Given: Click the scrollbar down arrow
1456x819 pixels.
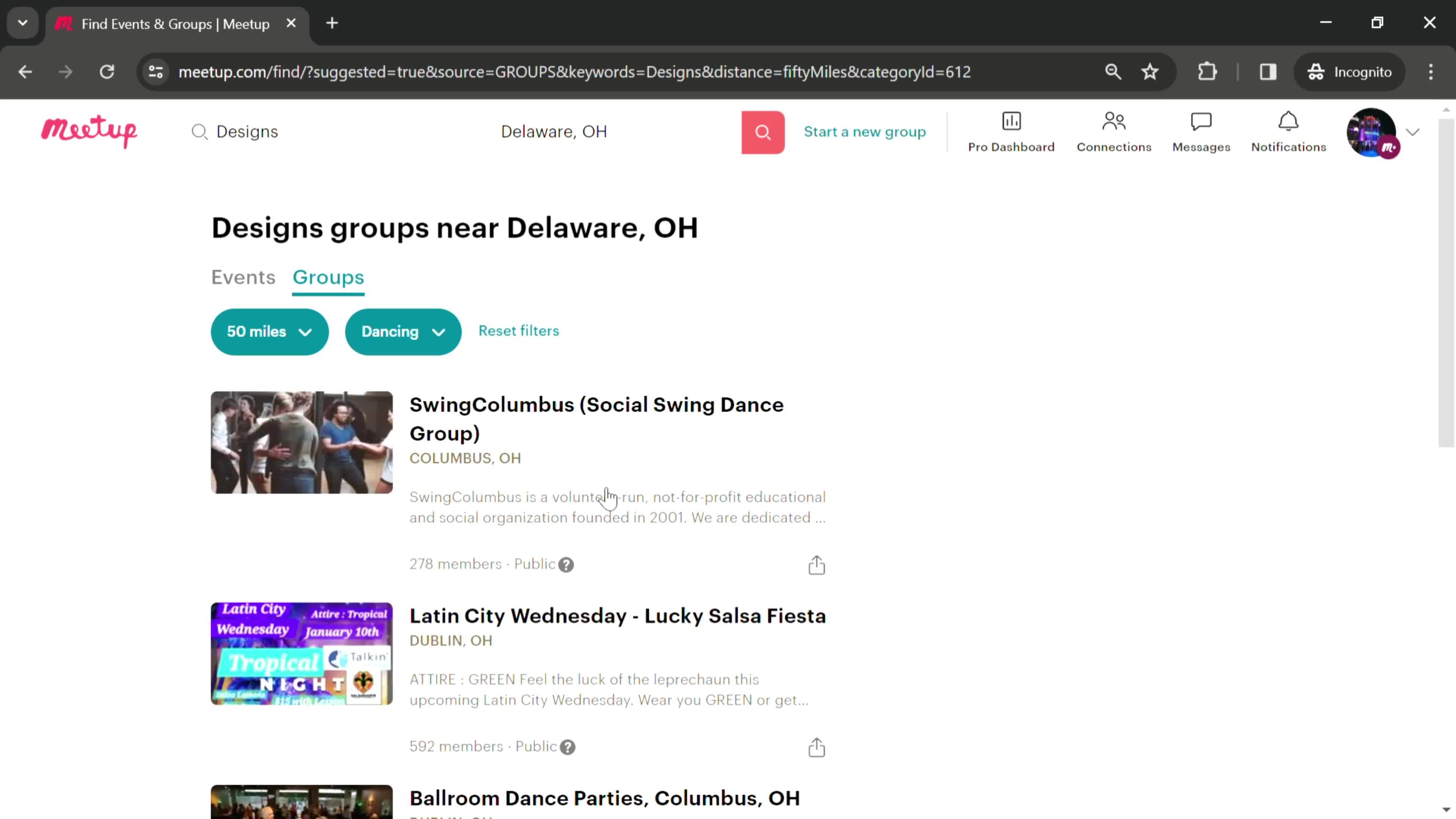Looking at the screenshot, I should tap(1446, 810).
